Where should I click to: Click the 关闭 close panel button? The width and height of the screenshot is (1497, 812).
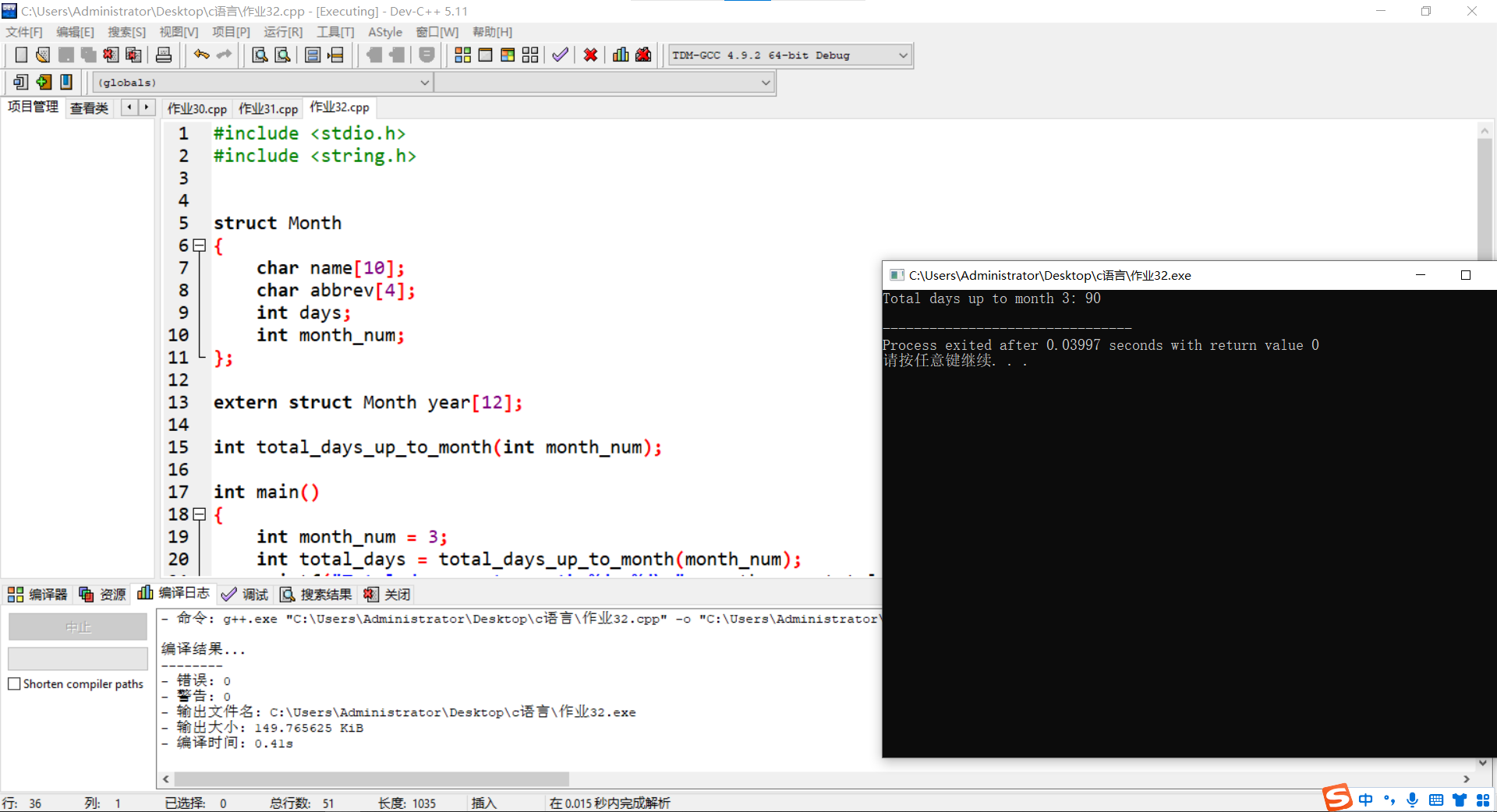[x=388, y=595]
